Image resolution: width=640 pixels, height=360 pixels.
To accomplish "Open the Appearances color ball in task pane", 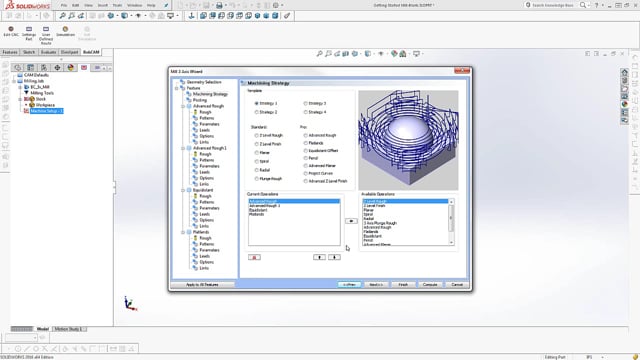I will [x=624, y=104].
